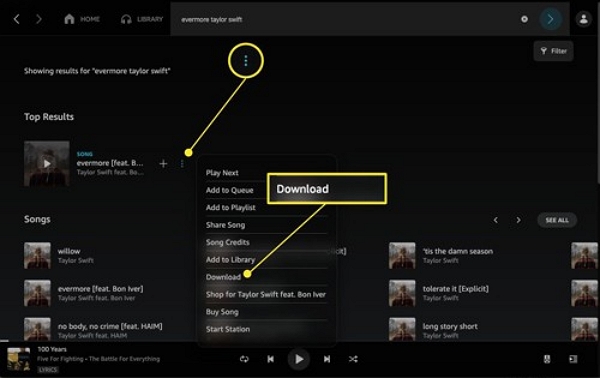The height and width of the screenshot is (378, 600).
Task: Clear the search query
Action: coord(524,19)
